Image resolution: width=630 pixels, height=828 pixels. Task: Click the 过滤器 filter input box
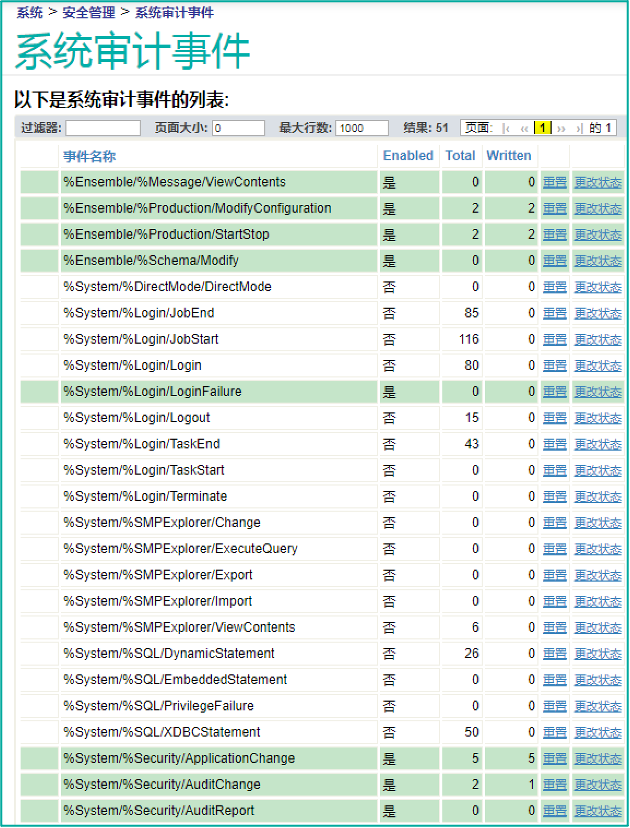point(103,128)
